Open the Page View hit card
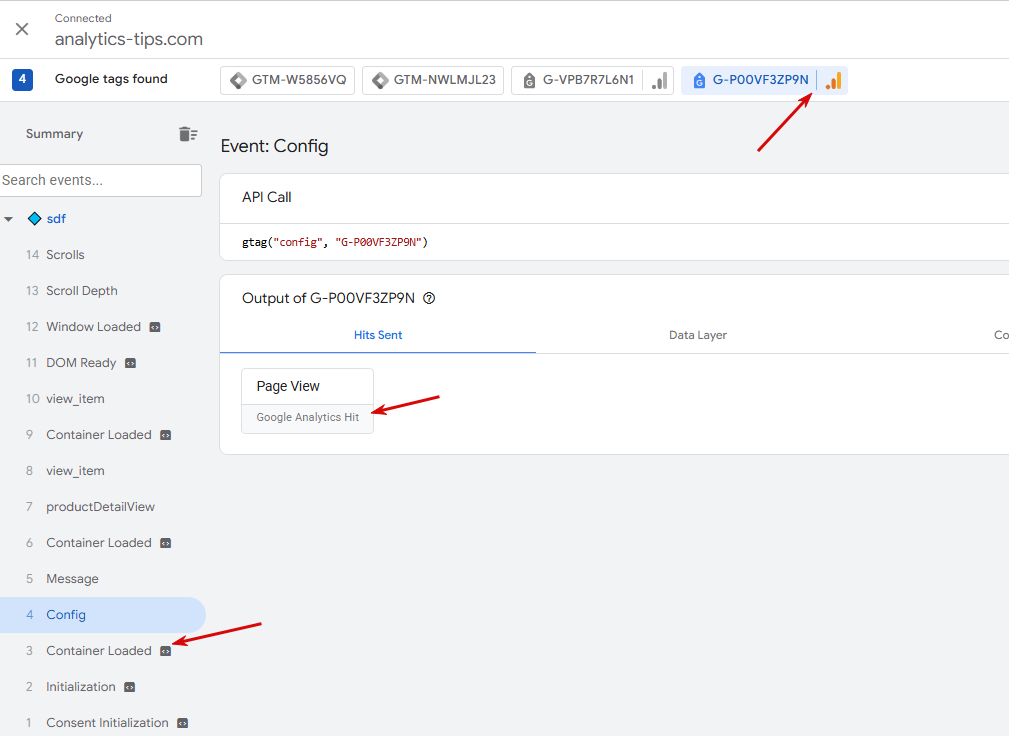Screen dimensions: 1009x736 (308, 401)
